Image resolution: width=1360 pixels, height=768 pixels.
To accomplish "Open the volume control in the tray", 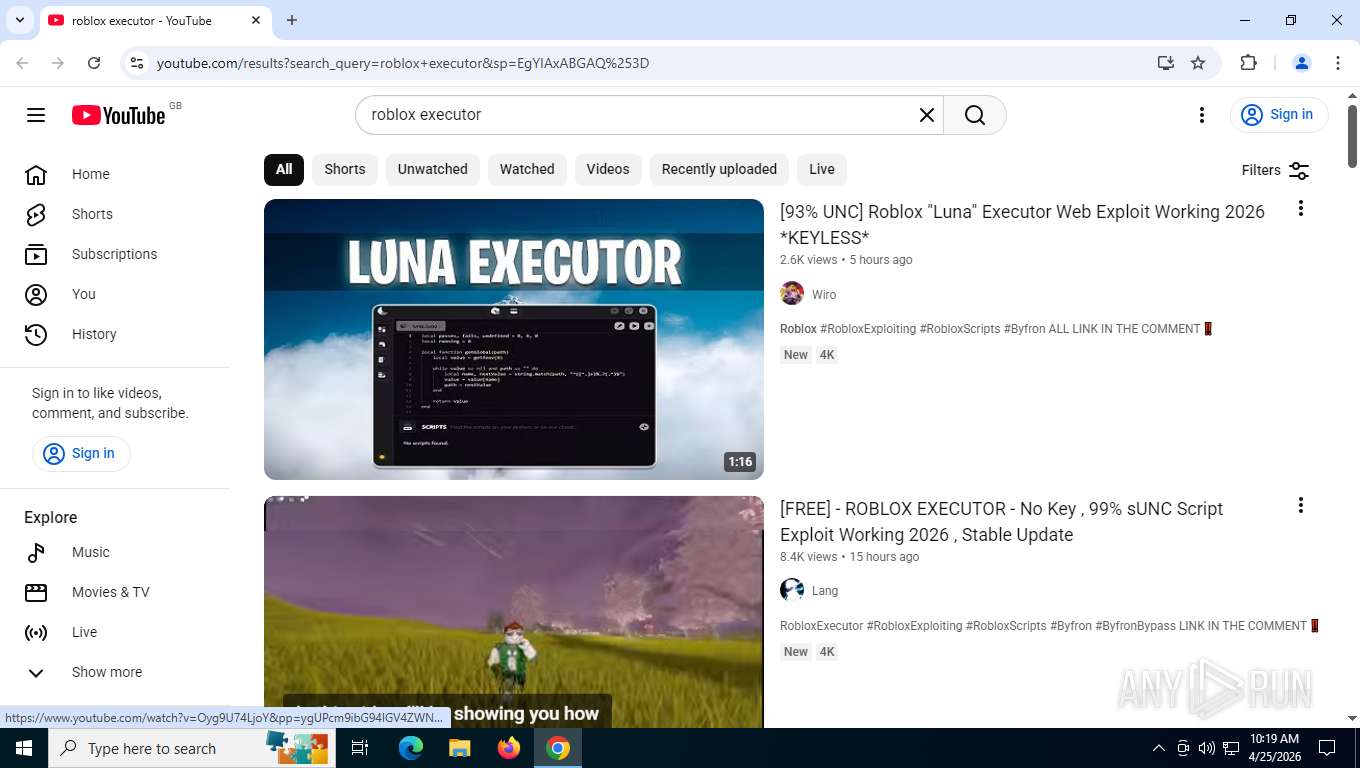I will pos(1206,748).
